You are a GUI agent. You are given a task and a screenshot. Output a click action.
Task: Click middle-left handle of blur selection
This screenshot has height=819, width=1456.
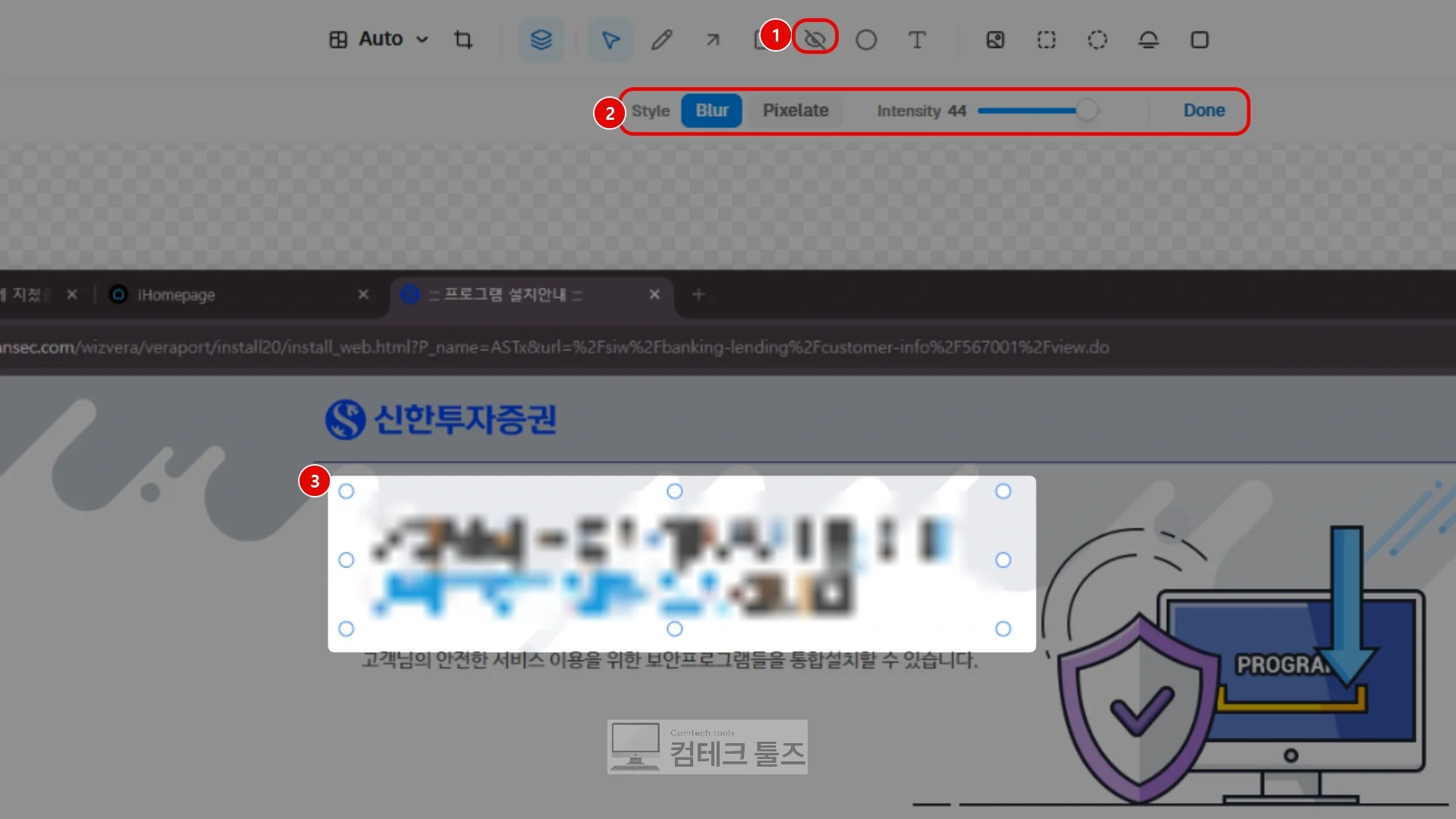(347, 560)
